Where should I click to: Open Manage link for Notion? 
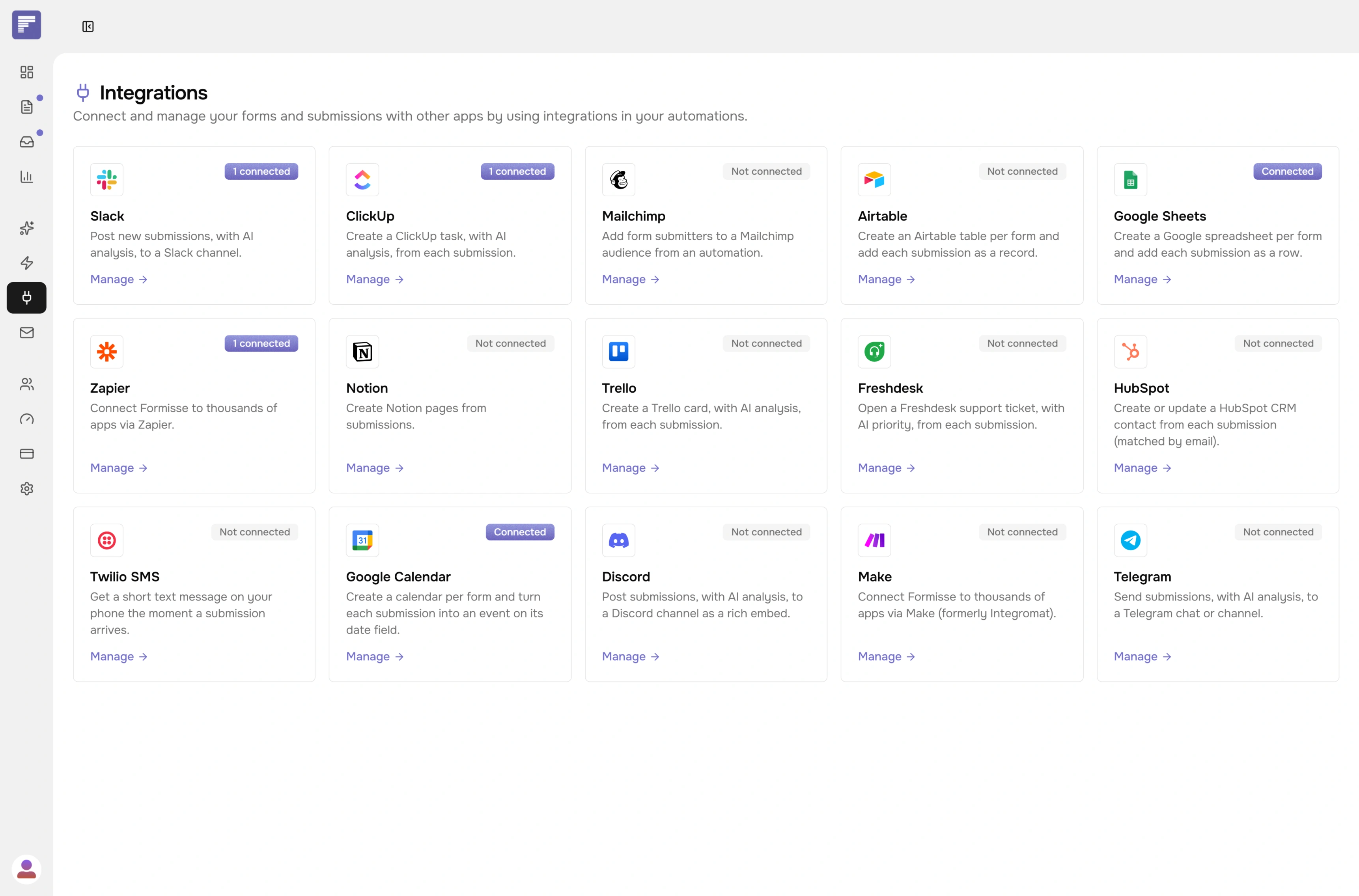pyautogui.click(x=375, y=468)
